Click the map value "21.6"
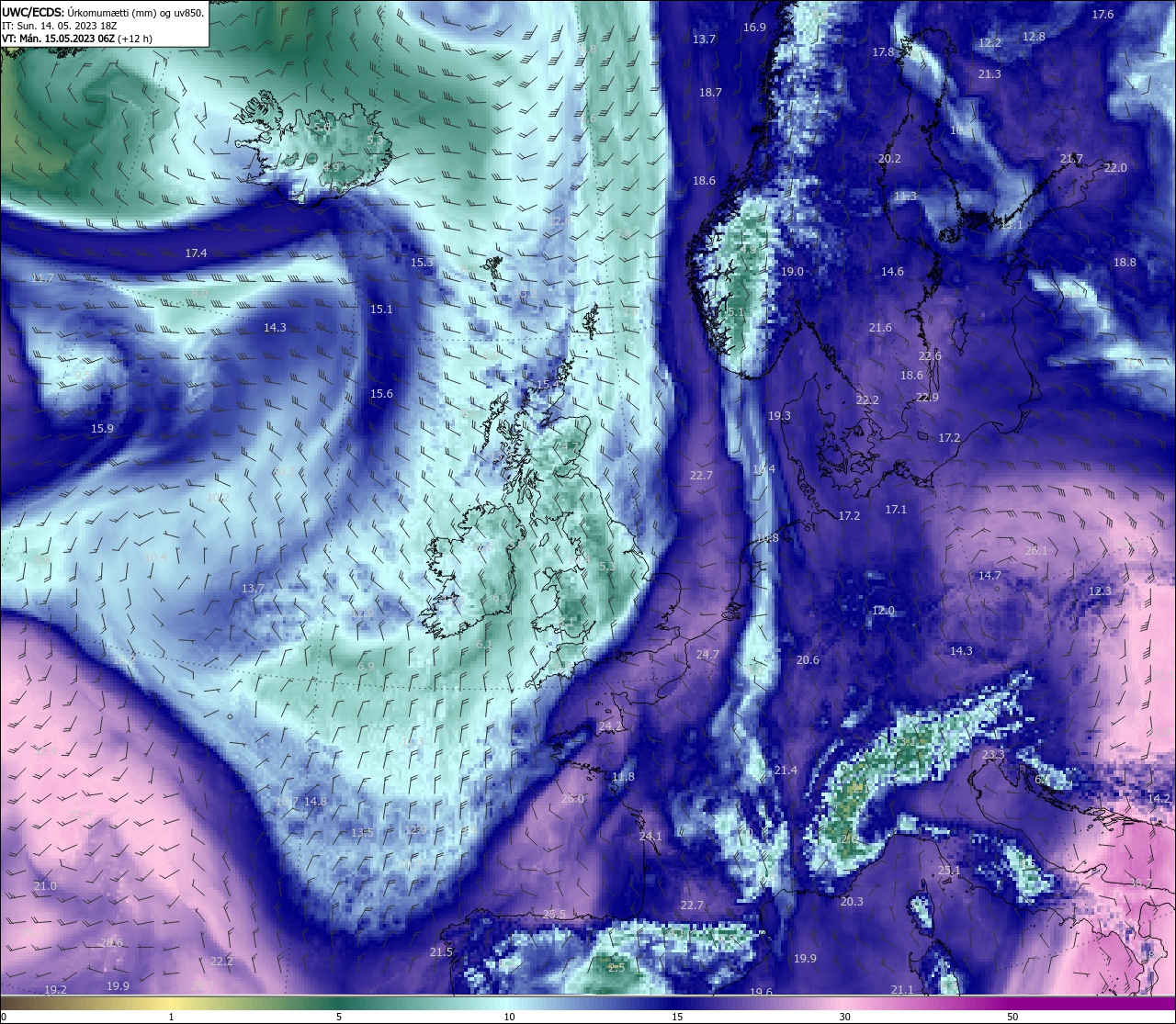 880,327
